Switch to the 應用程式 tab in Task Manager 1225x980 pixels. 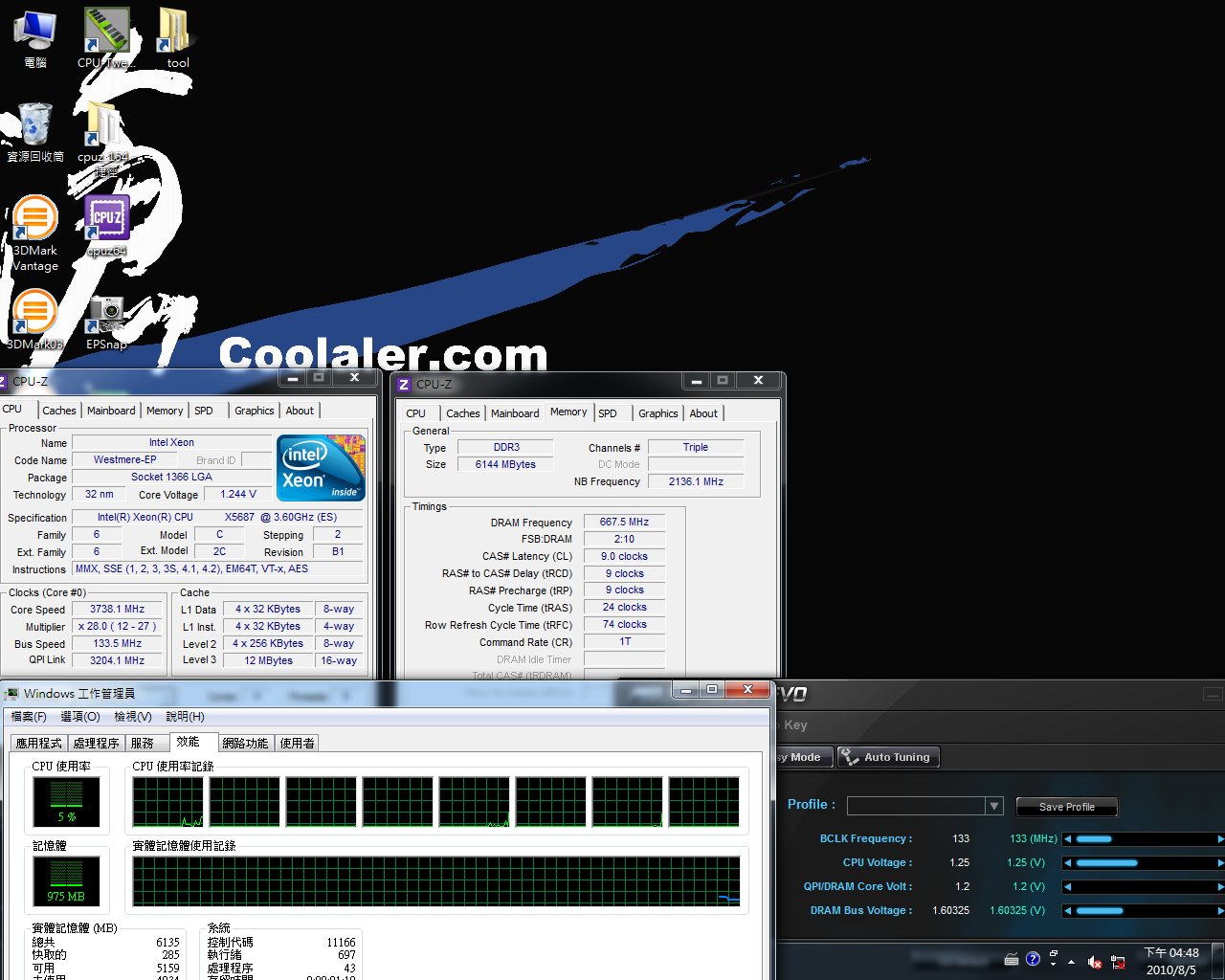tap(38, 744)
